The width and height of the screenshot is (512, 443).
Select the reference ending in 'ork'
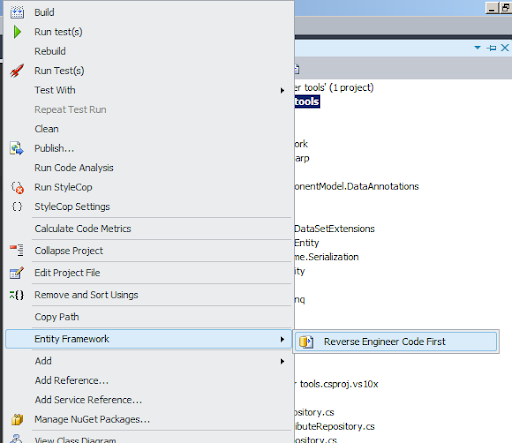click(301, 144)
